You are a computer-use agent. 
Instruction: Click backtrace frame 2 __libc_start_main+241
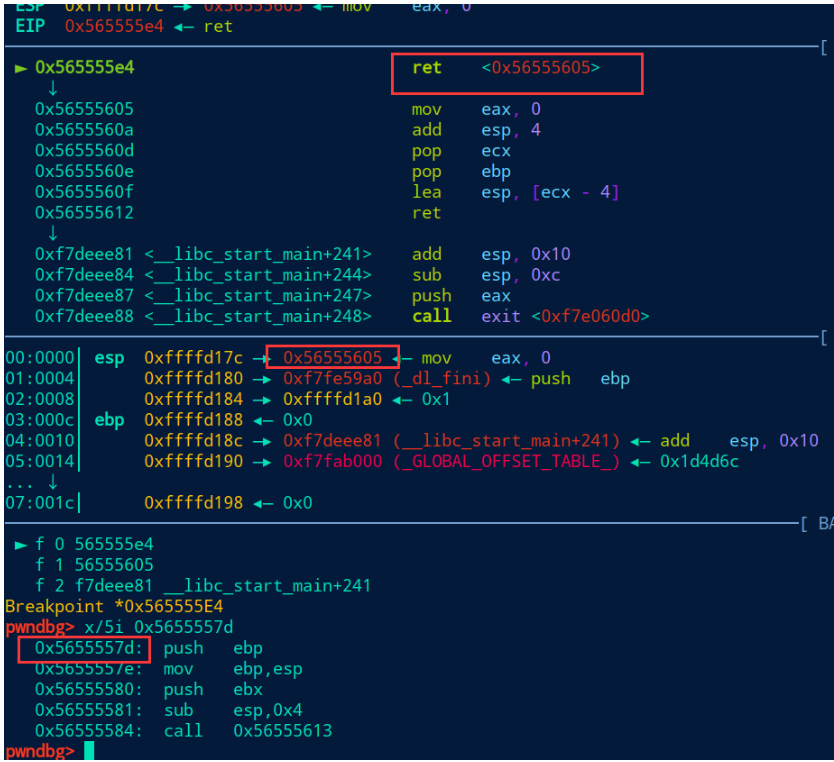[x=203, y=586]
